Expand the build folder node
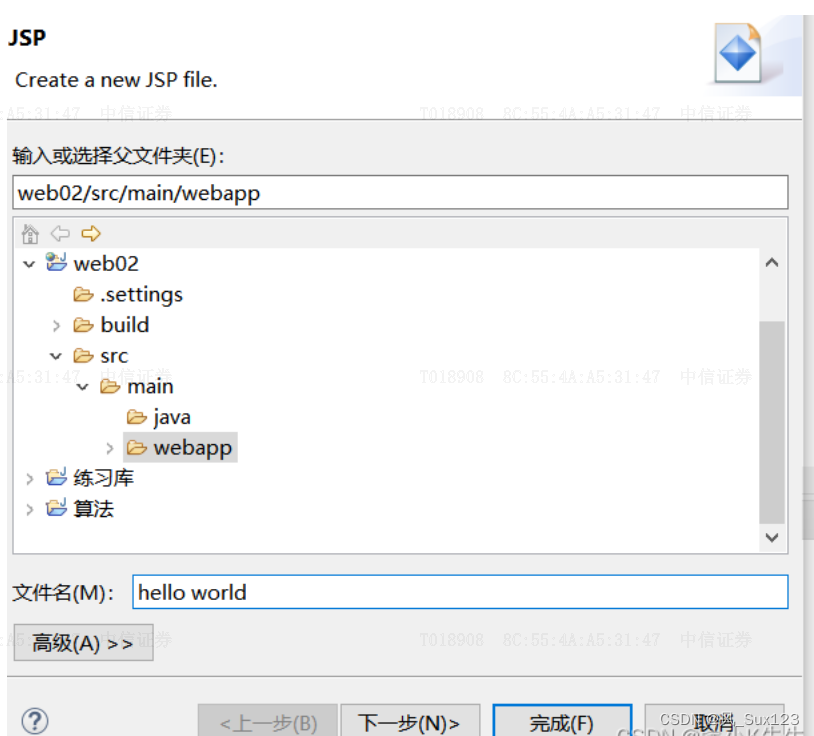Viewport: 814px width, 736px height. click(x=56, y=326)
